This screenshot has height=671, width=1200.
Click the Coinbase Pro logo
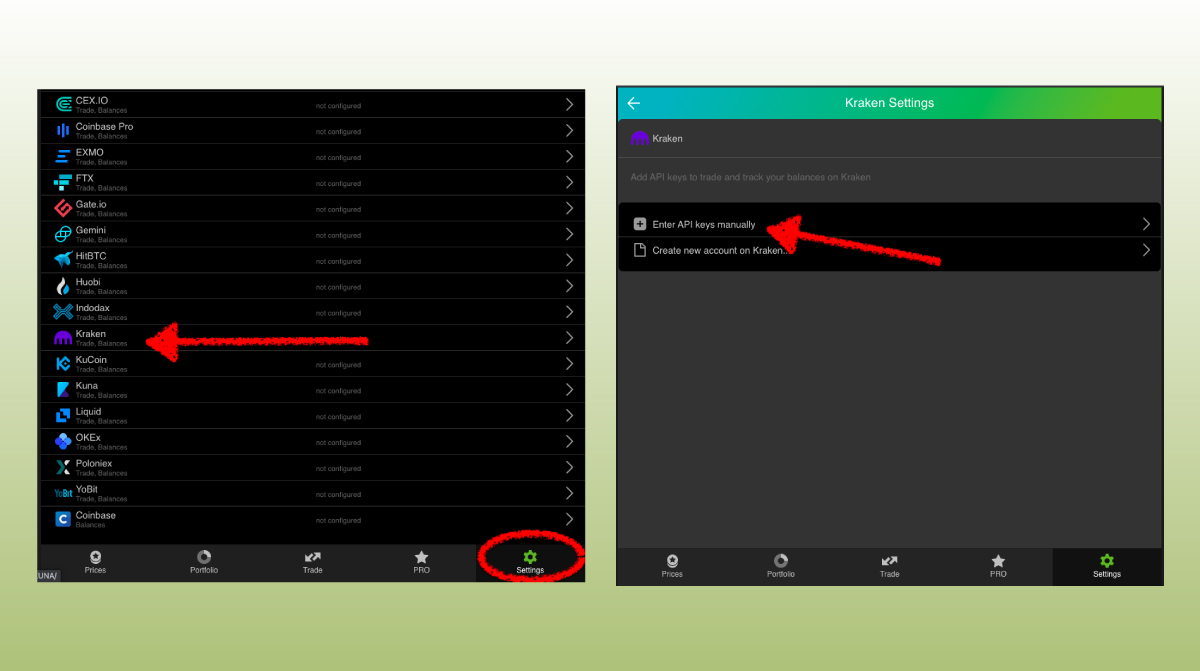62,131
